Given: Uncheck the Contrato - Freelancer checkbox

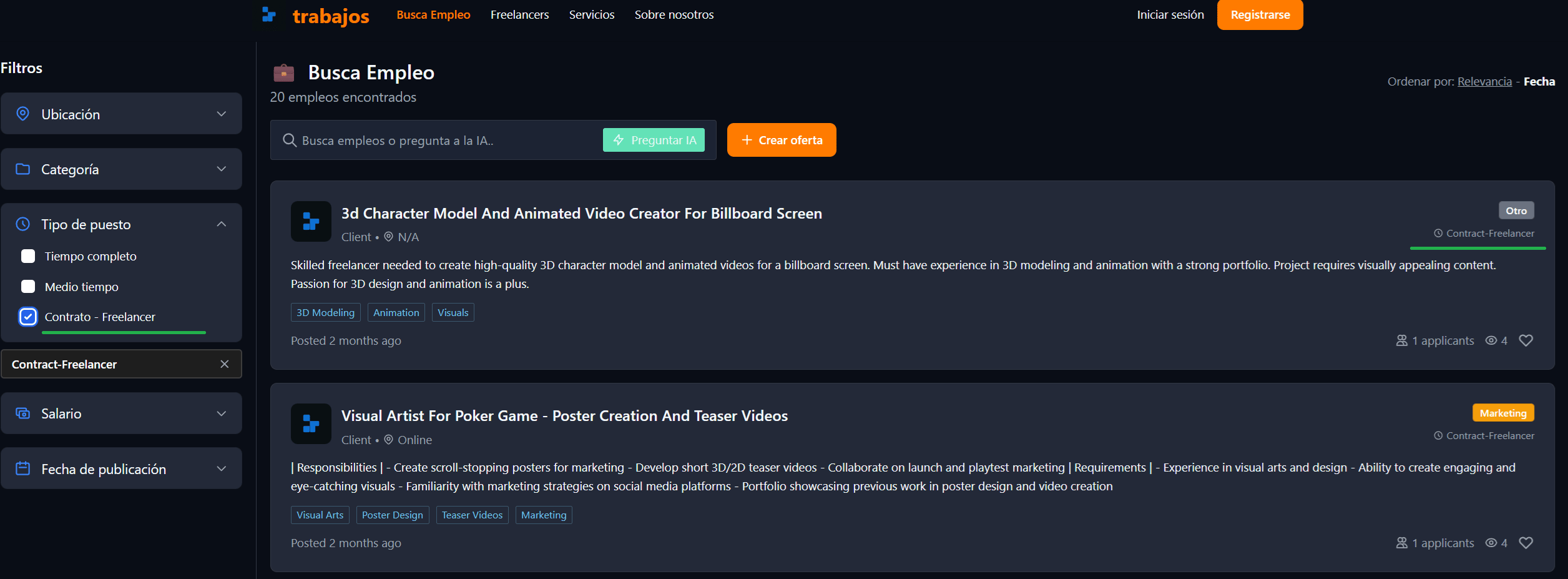Looking at the screenshot, I should (x=28, y=317).
